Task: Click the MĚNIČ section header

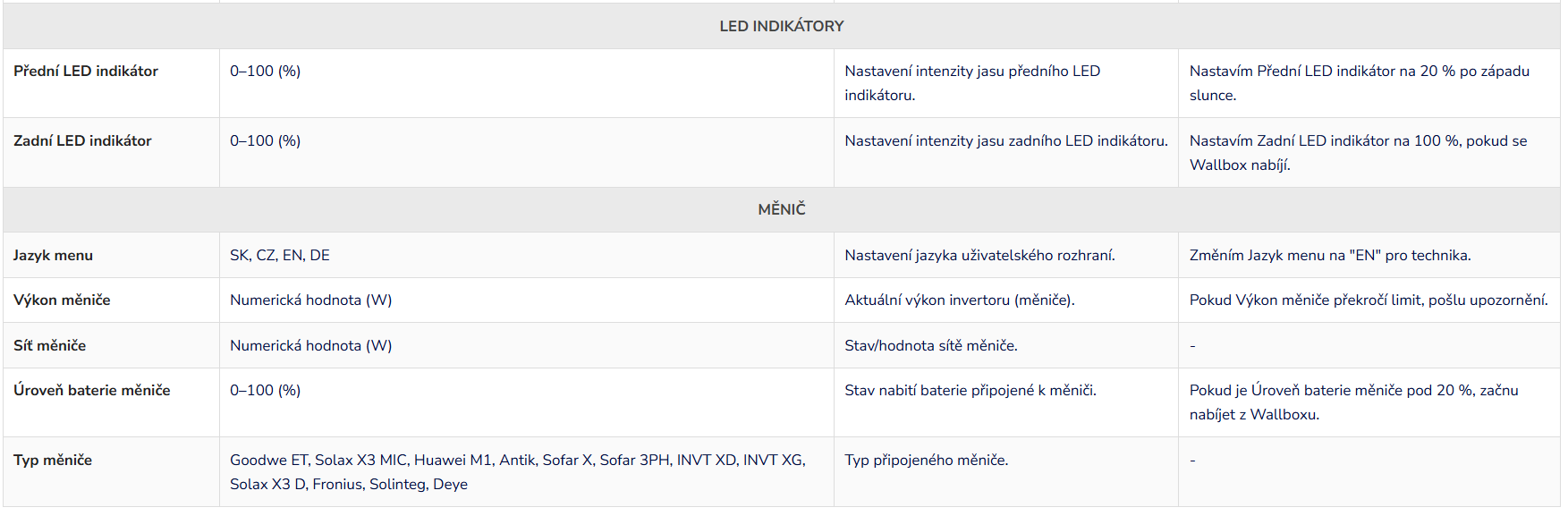Action: [781, 209]
